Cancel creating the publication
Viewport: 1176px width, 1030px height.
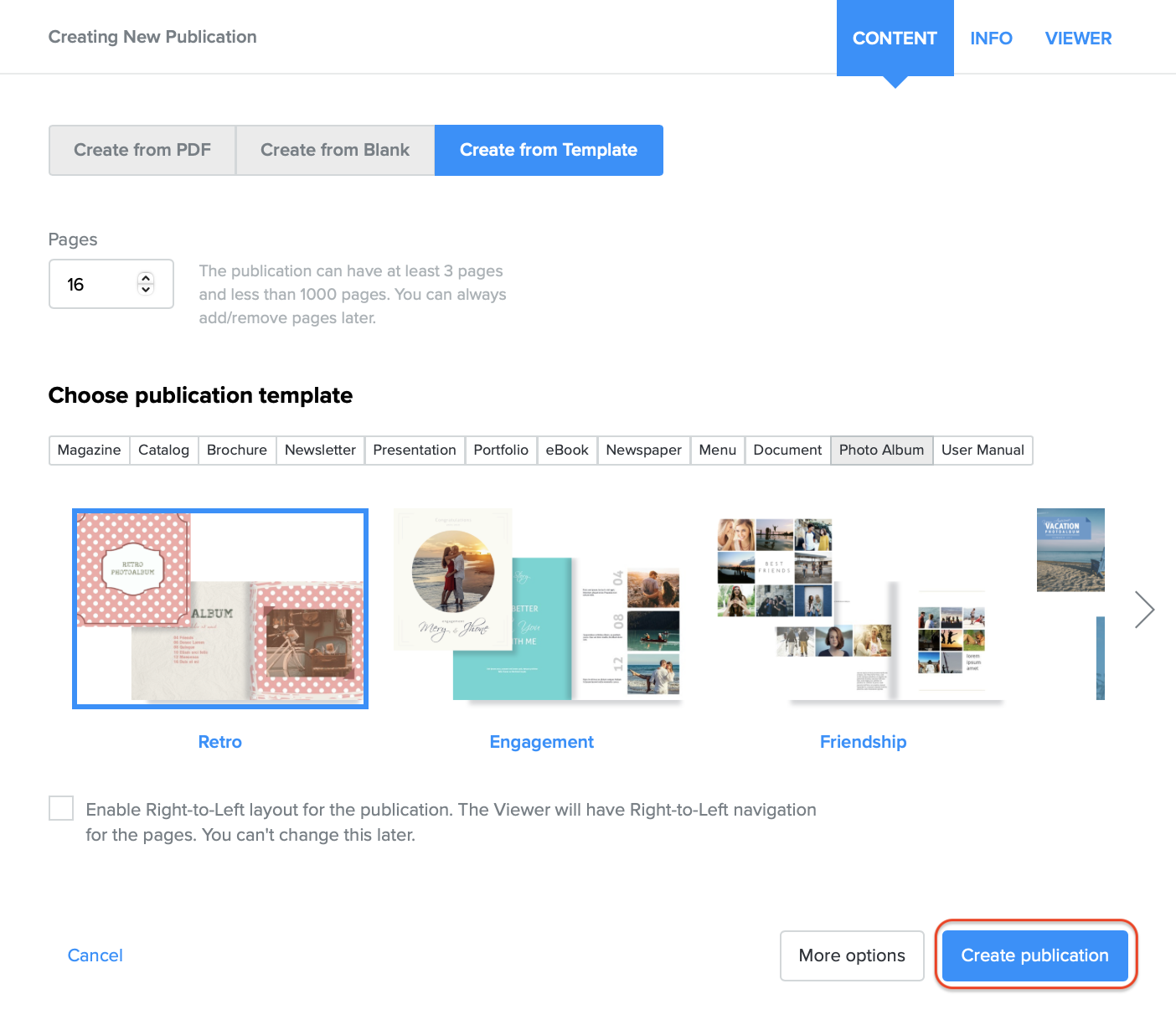(x=95, y=955)
